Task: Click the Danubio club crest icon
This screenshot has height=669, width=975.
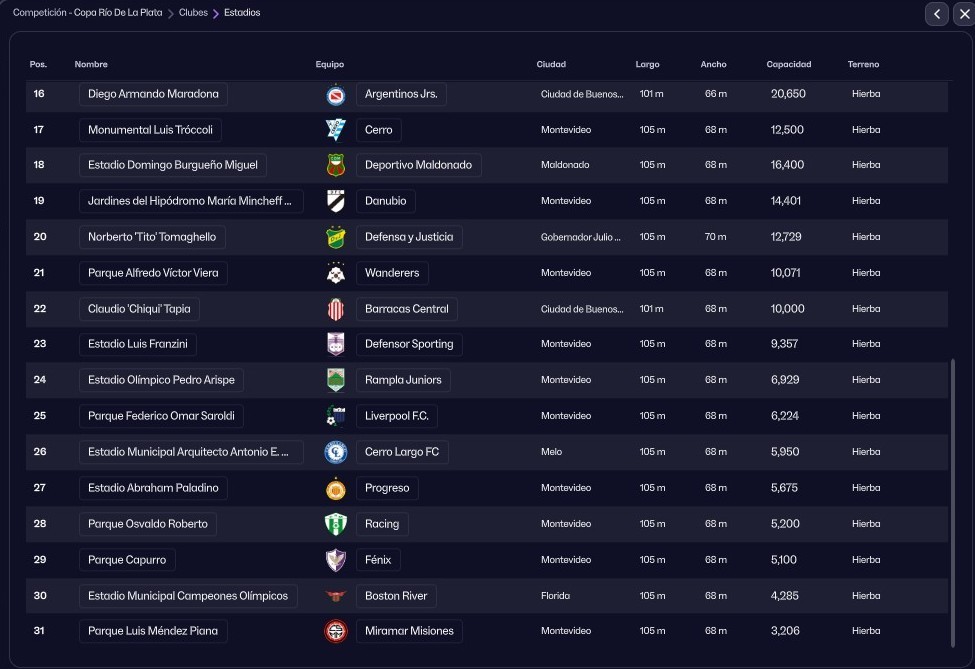Action: pos(336,201)
